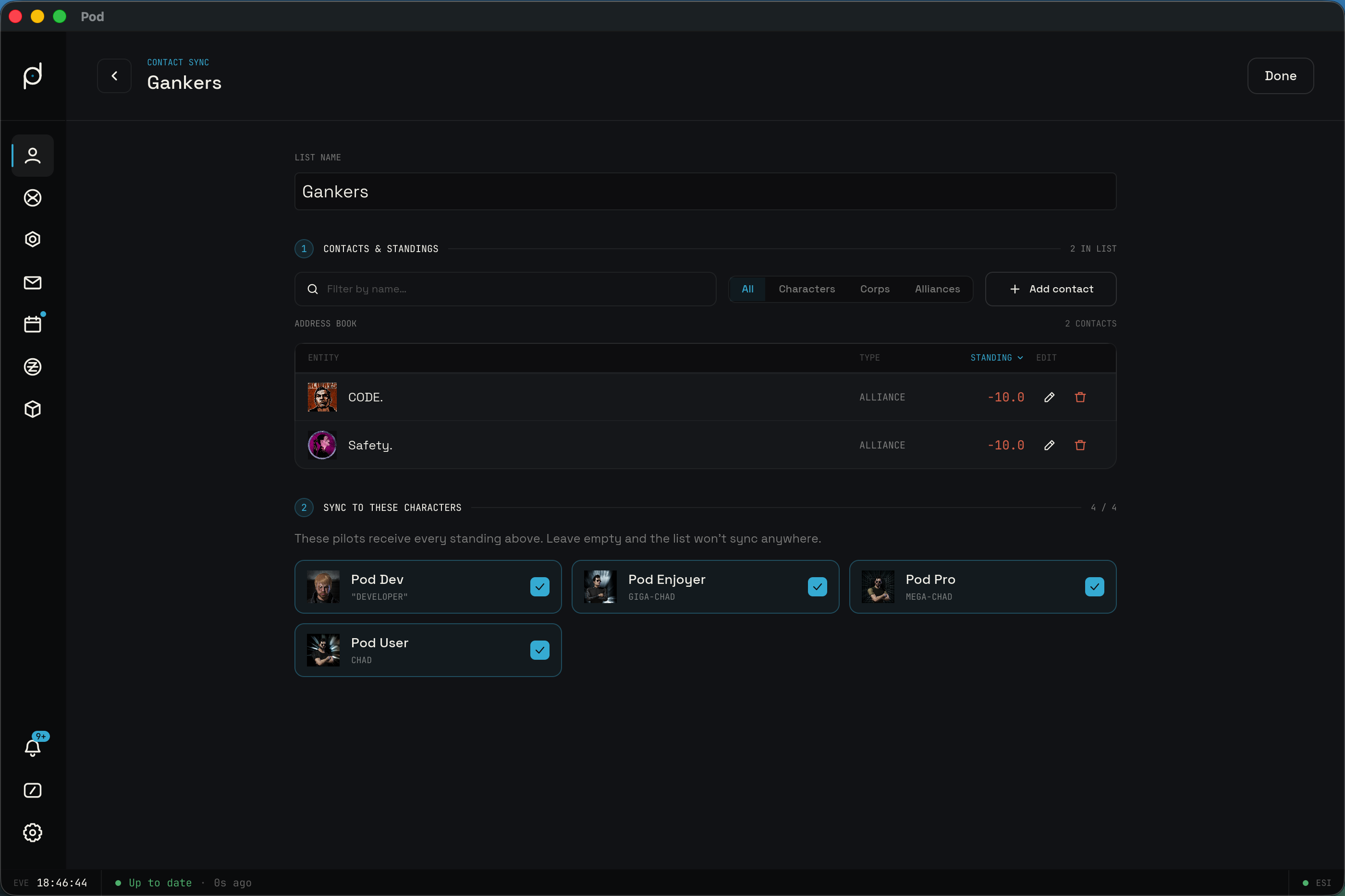This screenshot has width=1345, height=896.
Task: Click the Pod Pro portrait
Action: coord(878,587)
